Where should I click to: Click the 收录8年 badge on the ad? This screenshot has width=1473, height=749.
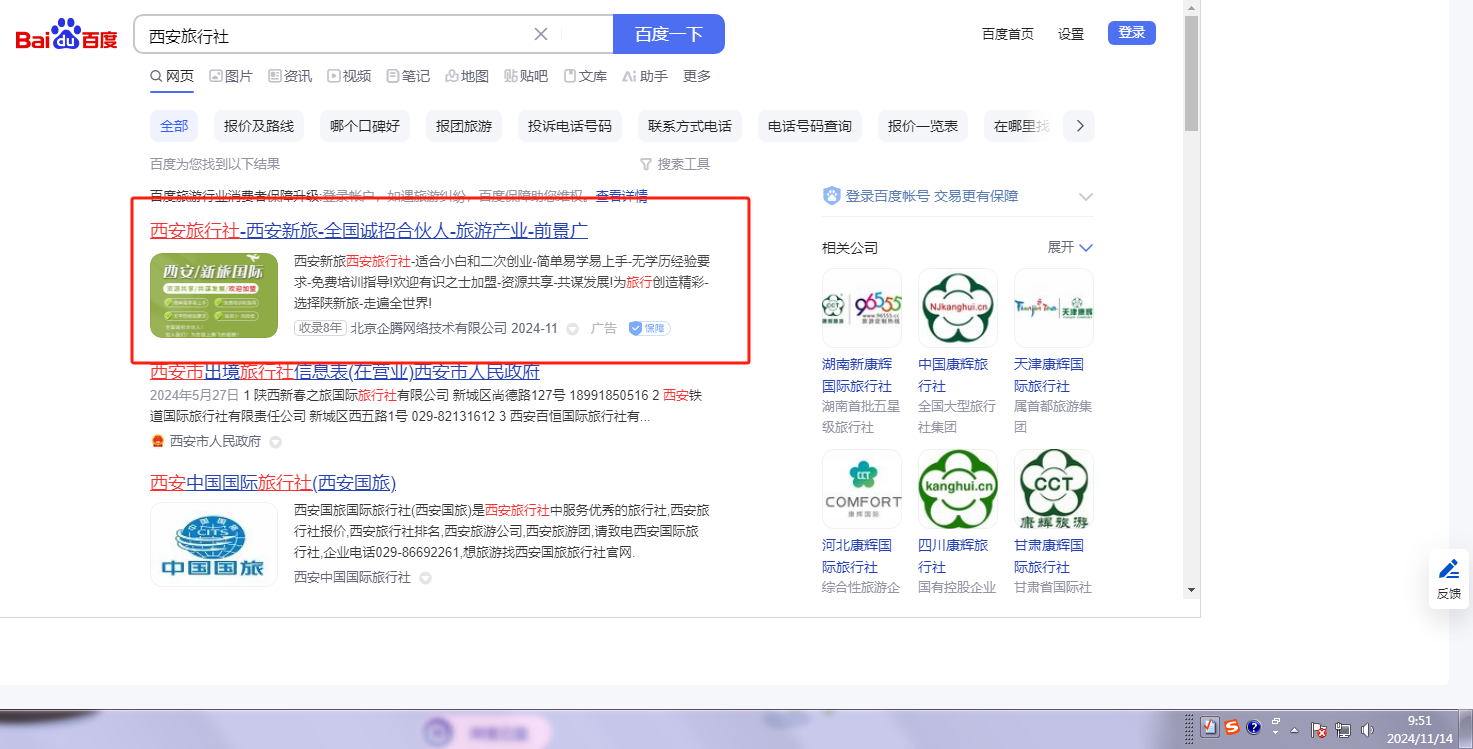[320, 328]
